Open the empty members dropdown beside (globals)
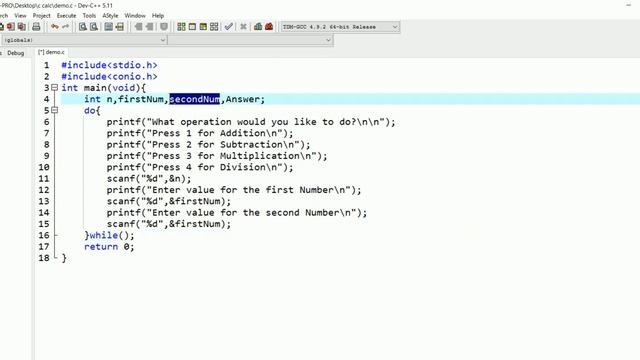This screenshot has height=360, width=640. (x=250, y=40)
